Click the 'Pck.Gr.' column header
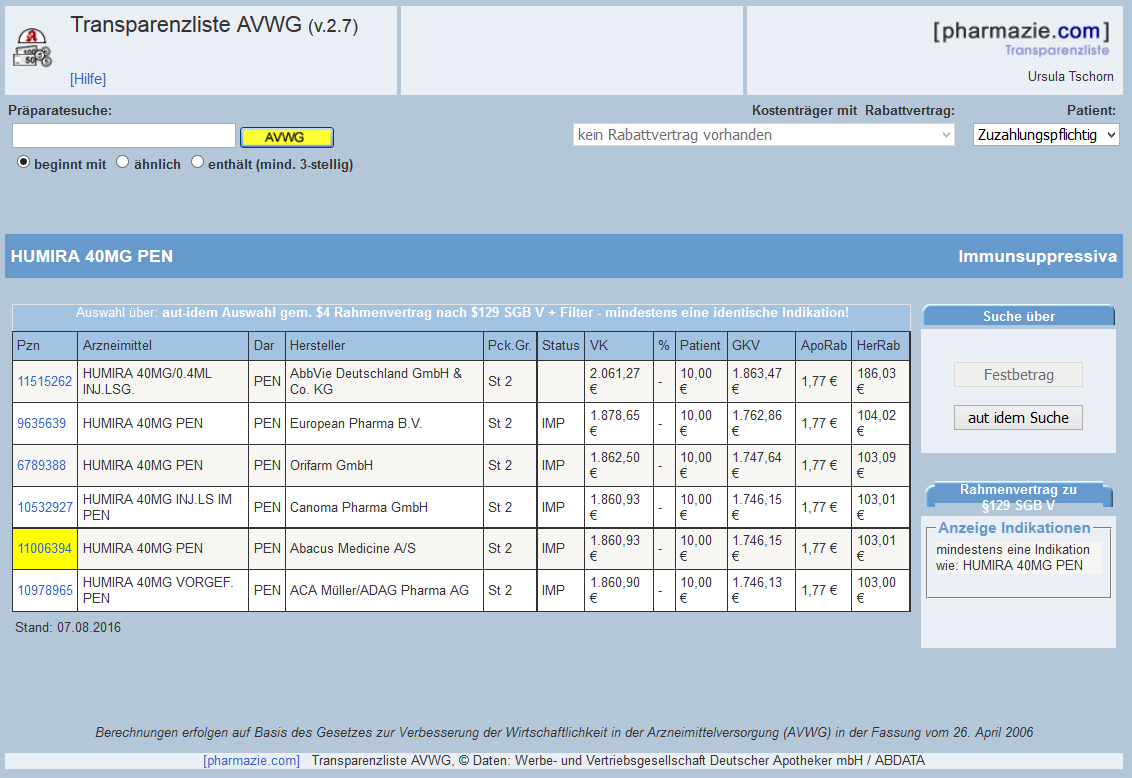Screen dimensions: 1132x778 pyautogui.click(x=509, y=346)
